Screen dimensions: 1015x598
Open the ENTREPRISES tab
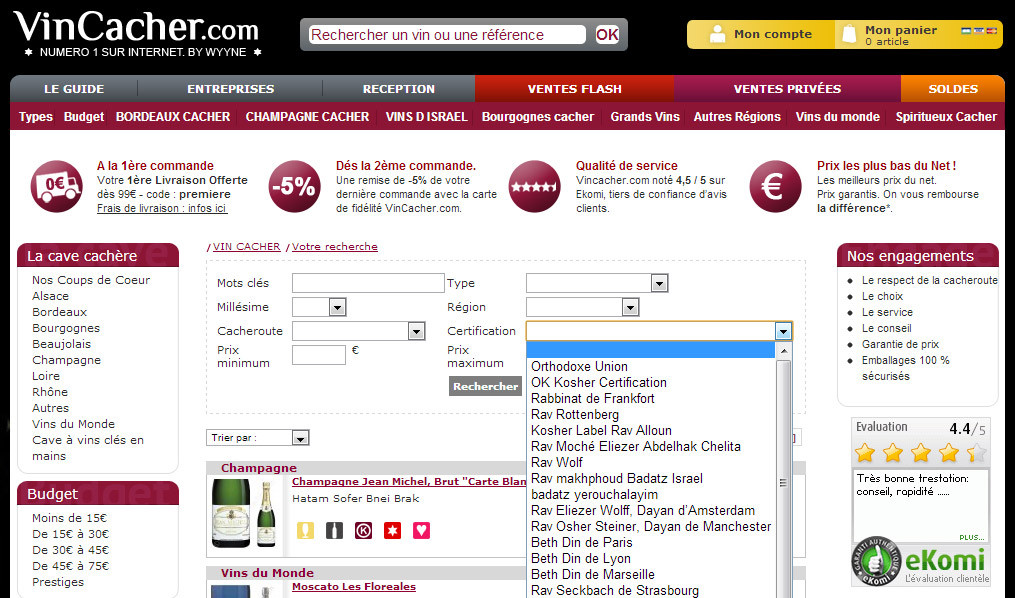(230, 89)
